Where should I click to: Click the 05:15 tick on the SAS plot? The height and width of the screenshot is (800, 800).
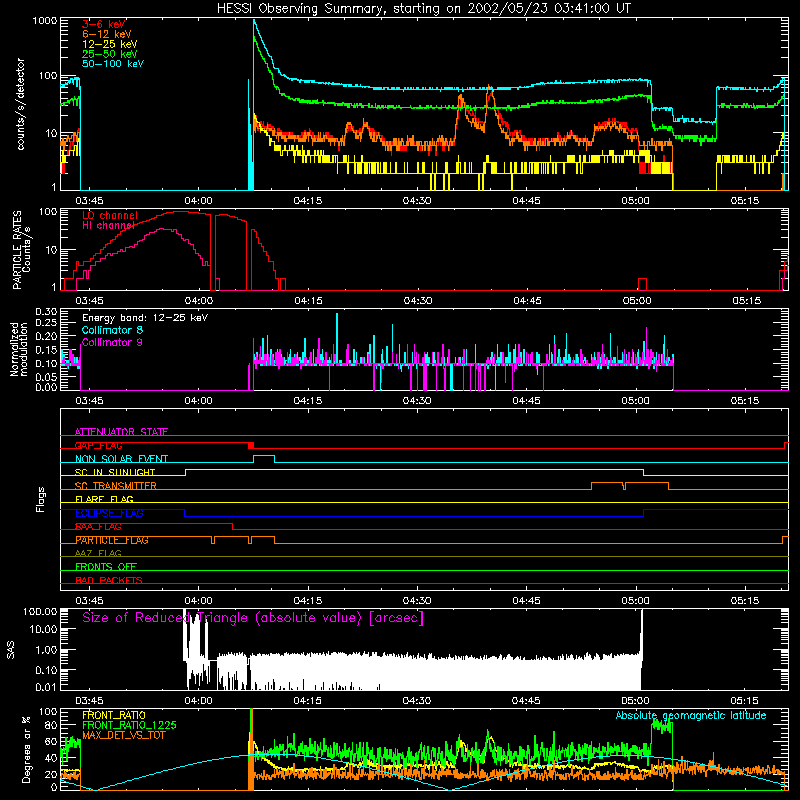tap(745, 701)
